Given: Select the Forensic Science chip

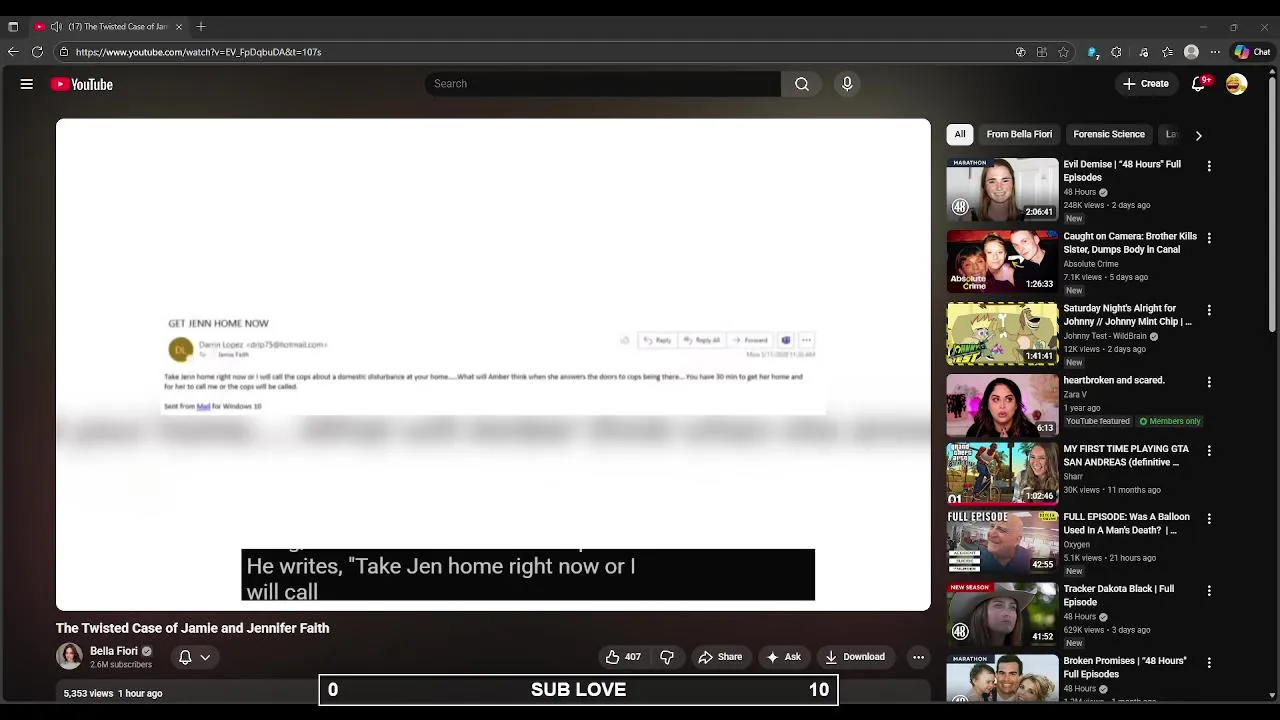Looking at the screenshot, I should point(1109,134).
